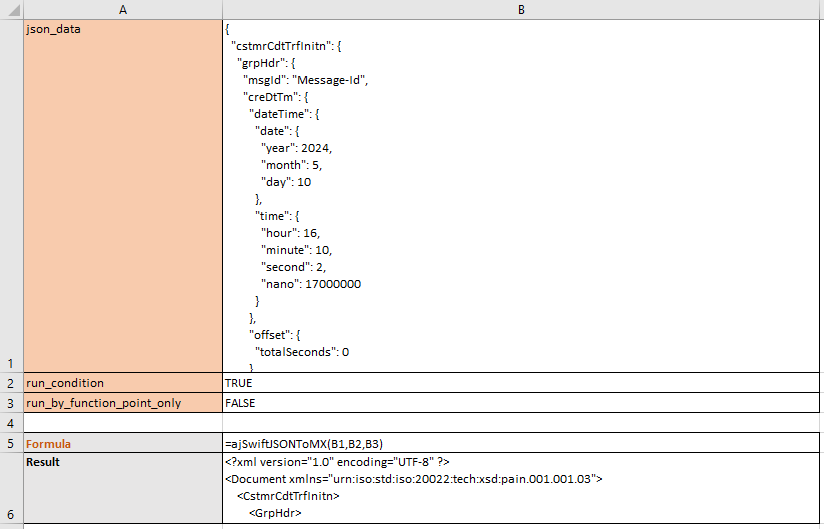
Task: Select the TRUE value cell
Action: [x=521, y=383]
